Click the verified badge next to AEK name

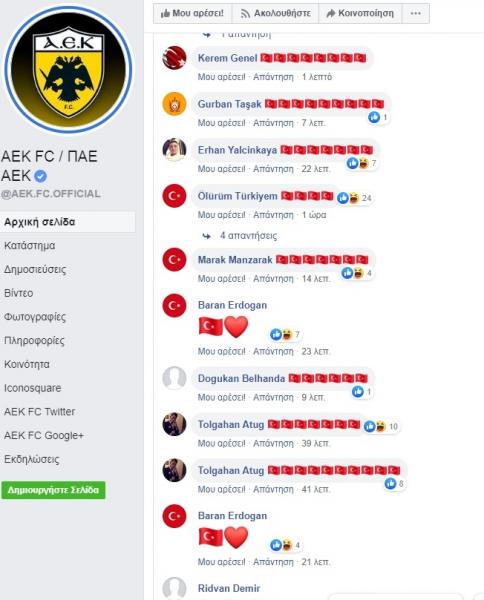click(40, 176)
